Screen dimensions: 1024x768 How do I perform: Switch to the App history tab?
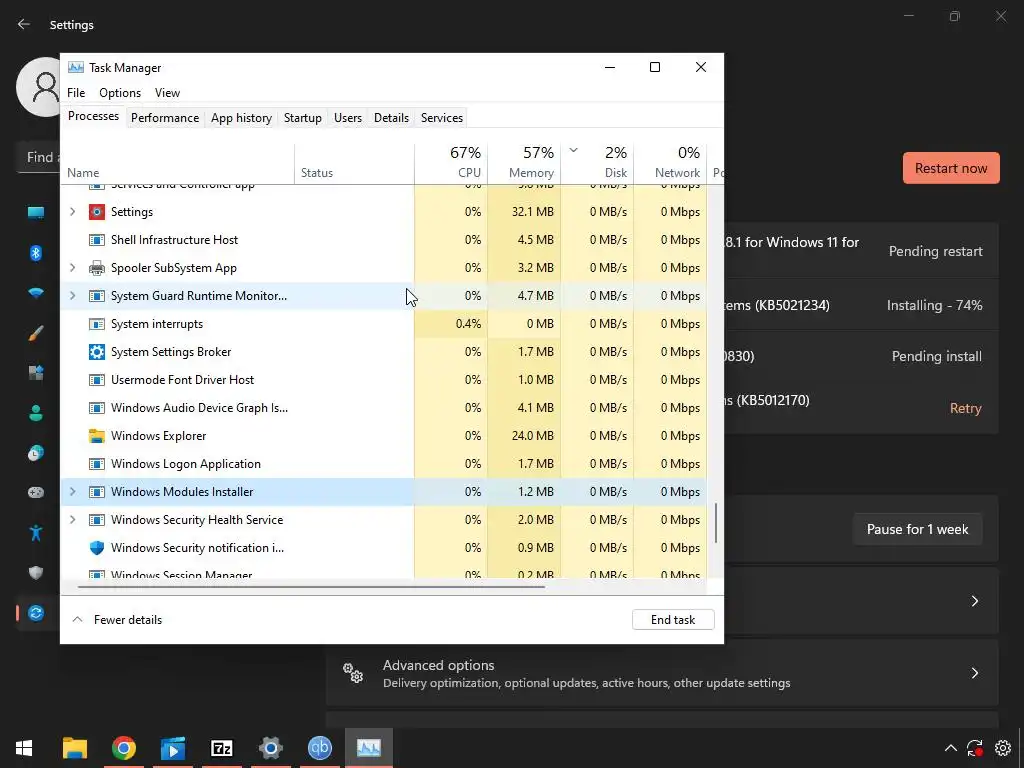click(x=241, y=118)
